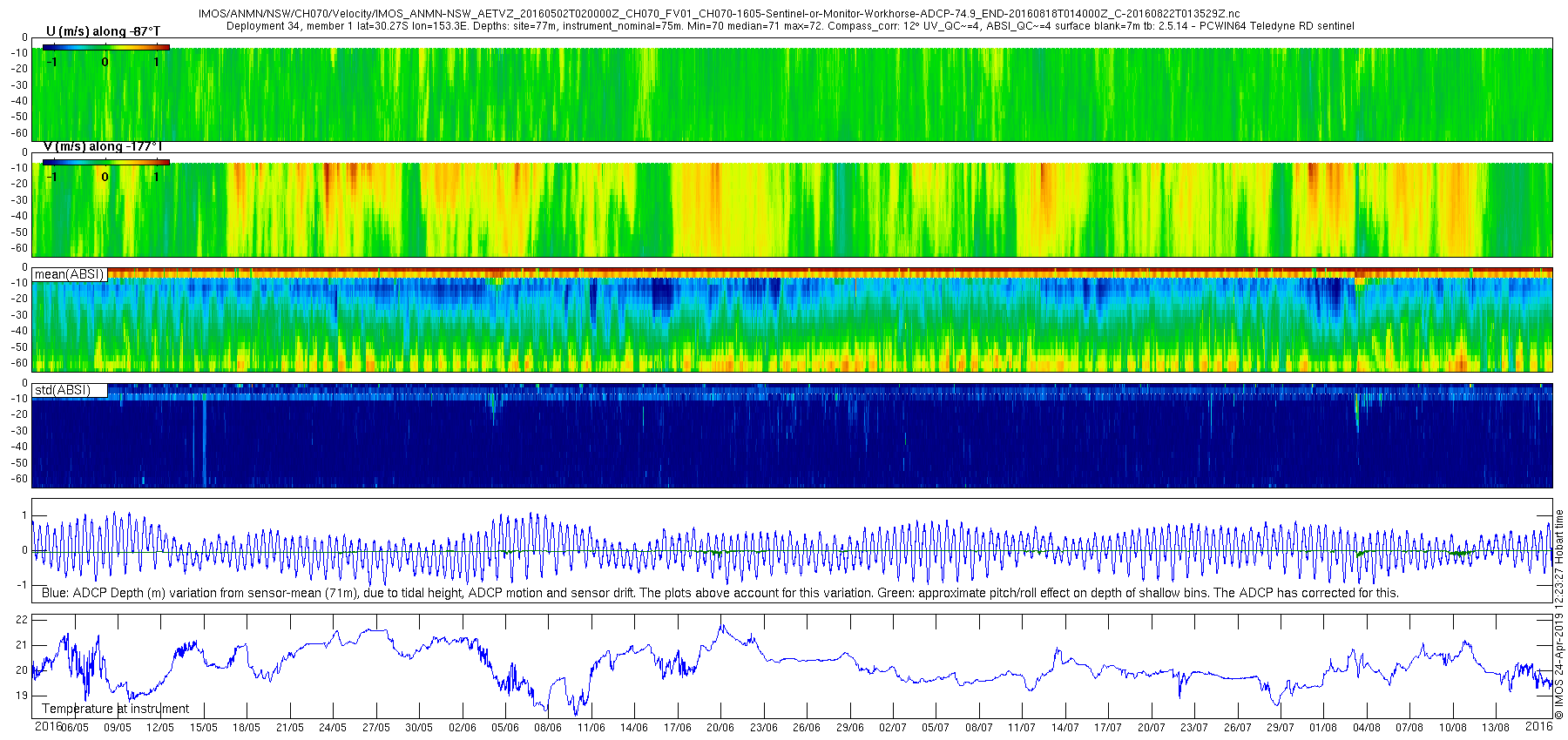Screen dimensions: 1568x740
Task: Click the '11/07' date tick label
Action: tap(1022, 728)
